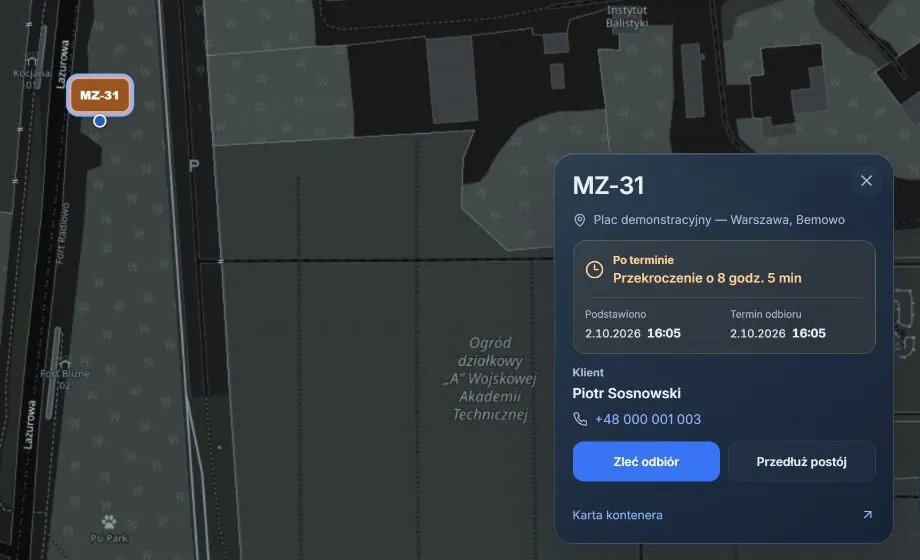The height and width of the screenshot is (560, 920).
Task: Click the phone handset icon
Action: tap(580, 419)
